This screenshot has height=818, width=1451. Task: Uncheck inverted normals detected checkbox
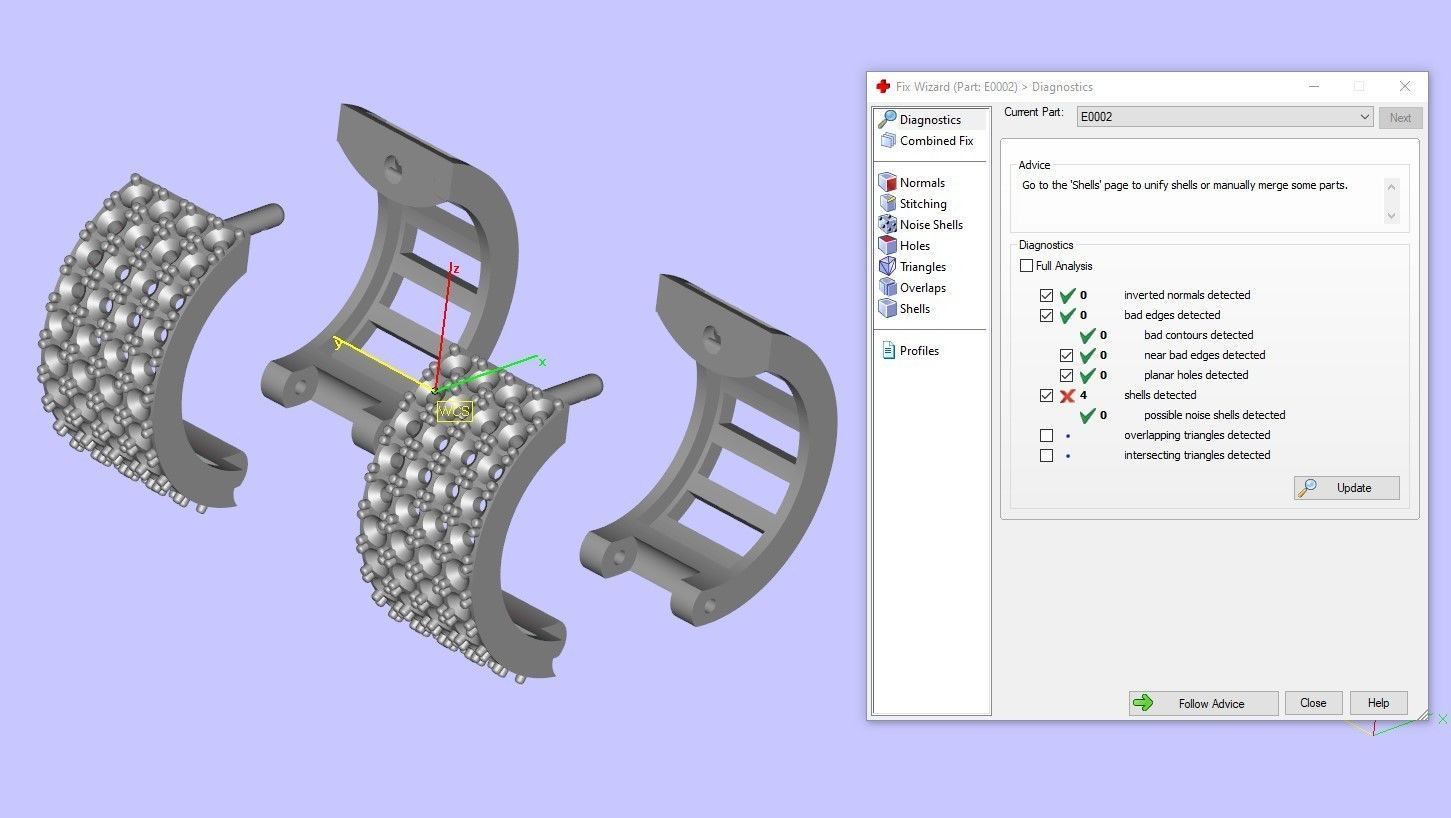click(1046, 295)
